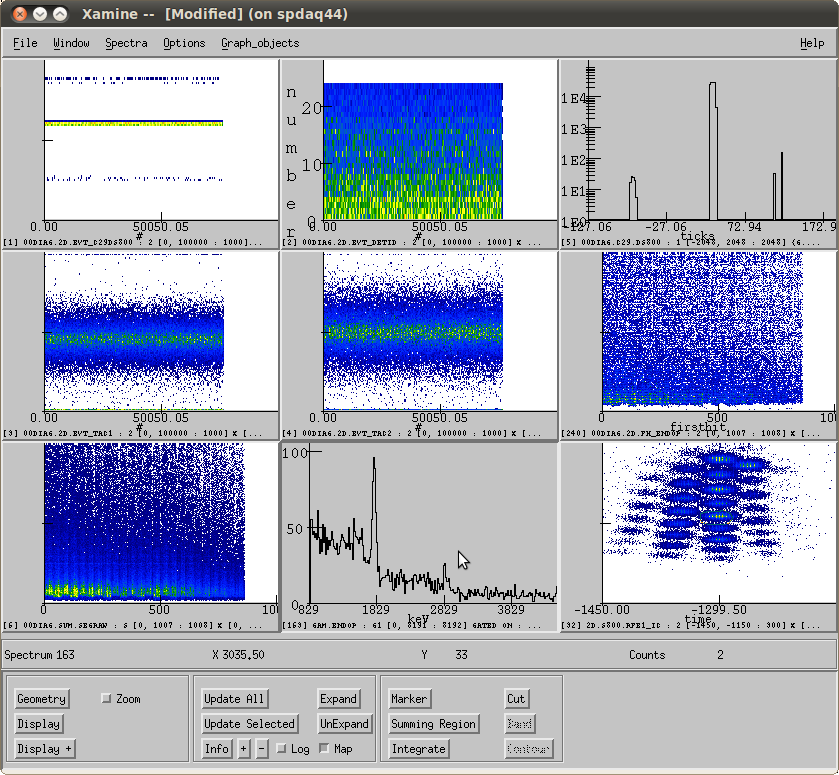Toggle the Log scale checkbox
The image size is (839, 775).
(281, 749)
